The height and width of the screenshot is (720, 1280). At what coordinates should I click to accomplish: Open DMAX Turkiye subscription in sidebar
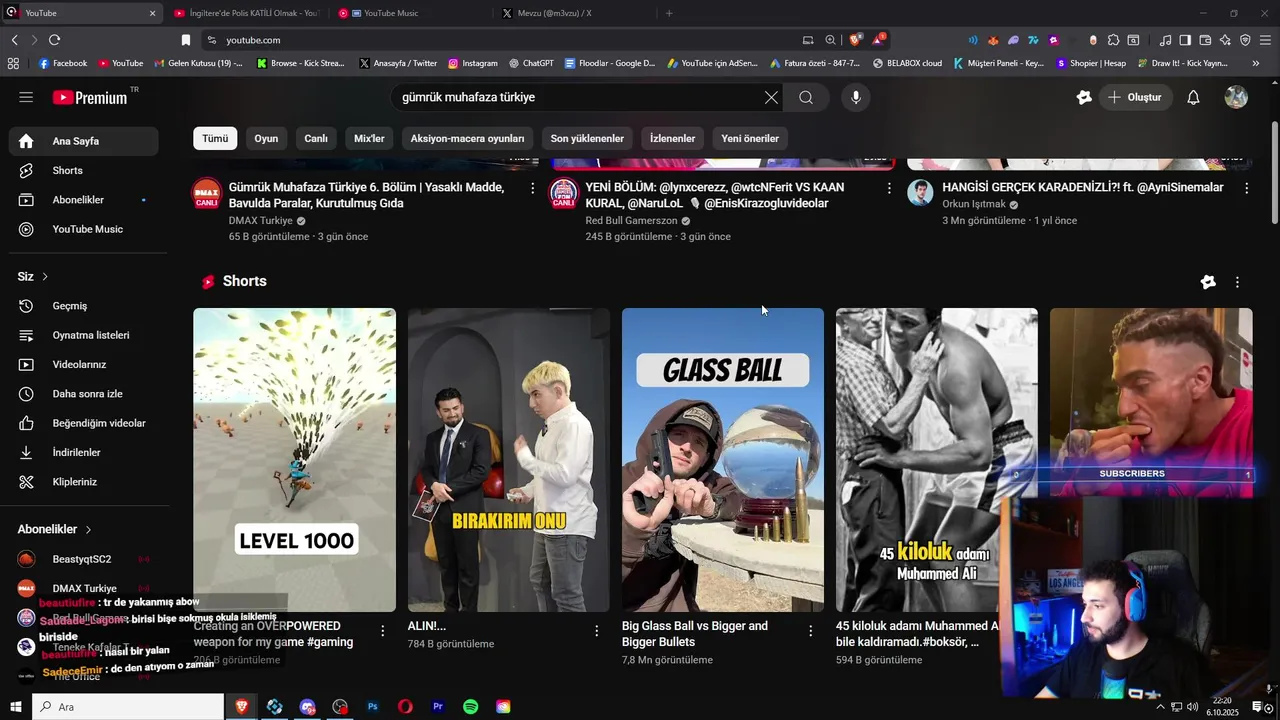pyautogui.click(x=83, y=588)
